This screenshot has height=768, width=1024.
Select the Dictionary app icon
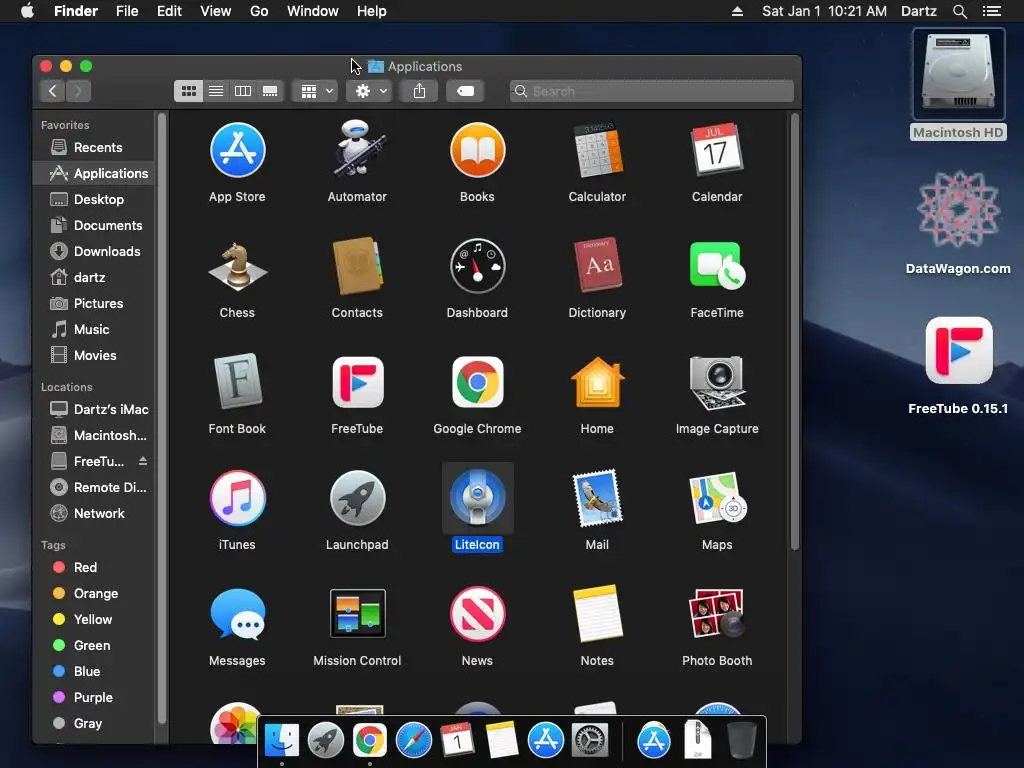tap(598, 264)
